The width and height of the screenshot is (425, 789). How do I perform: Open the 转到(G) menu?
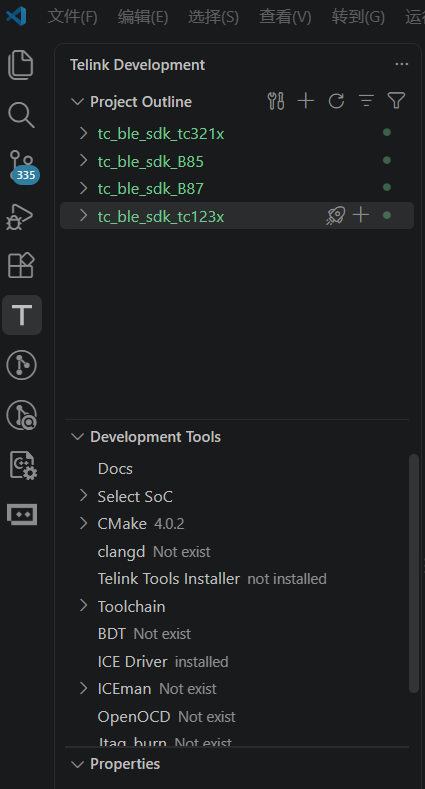358,17
